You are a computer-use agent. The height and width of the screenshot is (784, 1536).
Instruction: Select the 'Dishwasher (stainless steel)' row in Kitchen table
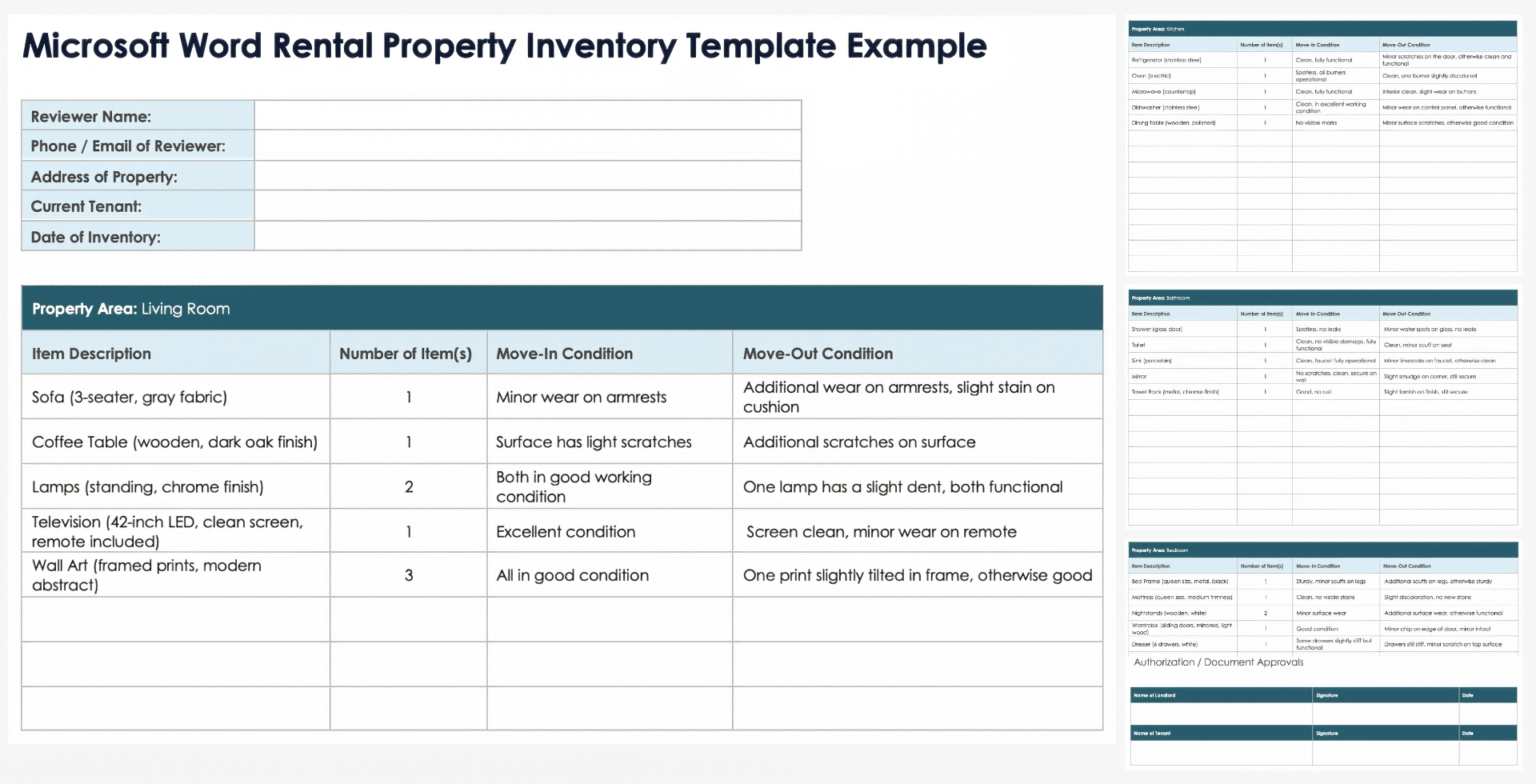point(1322,107)
